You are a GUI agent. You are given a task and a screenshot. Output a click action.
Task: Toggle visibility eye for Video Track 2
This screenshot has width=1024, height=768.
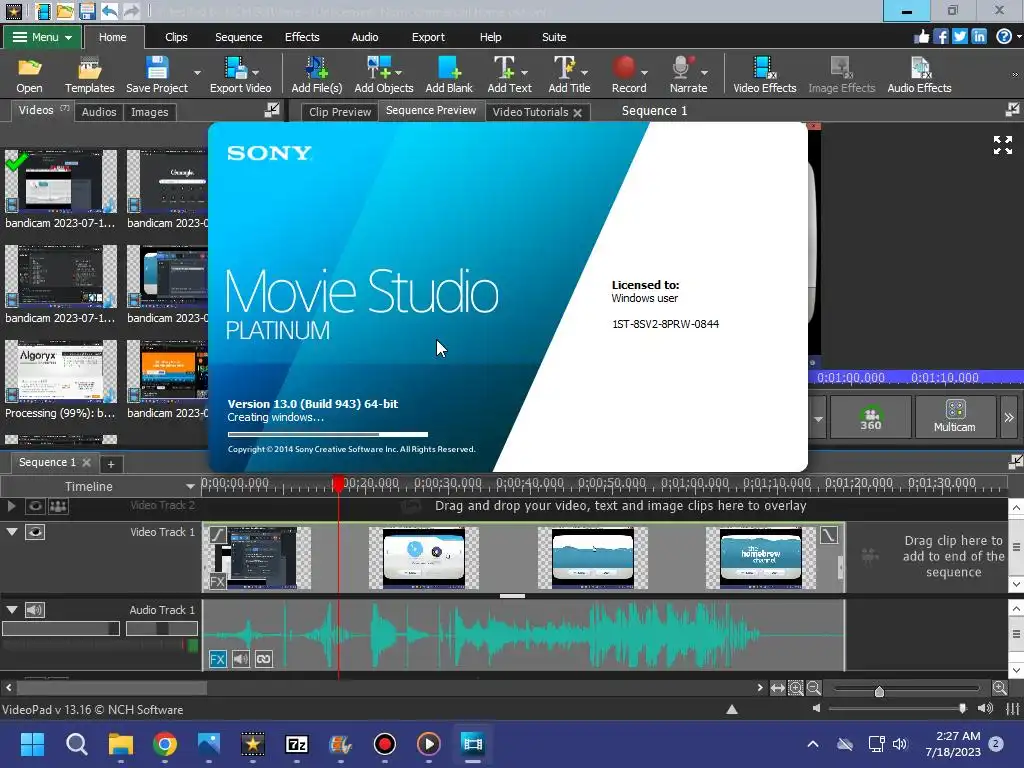[35, 506]
